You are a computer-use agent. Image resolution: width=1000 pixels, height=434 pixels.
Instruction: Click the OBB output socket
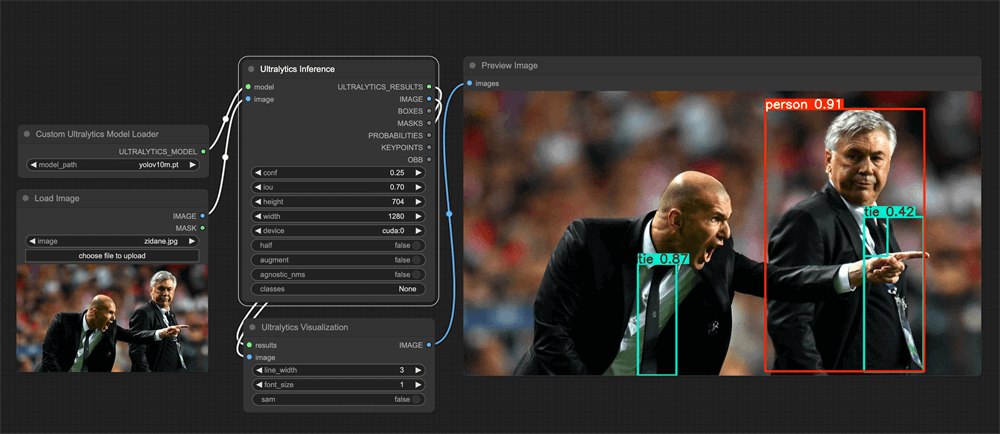point(429,159)
